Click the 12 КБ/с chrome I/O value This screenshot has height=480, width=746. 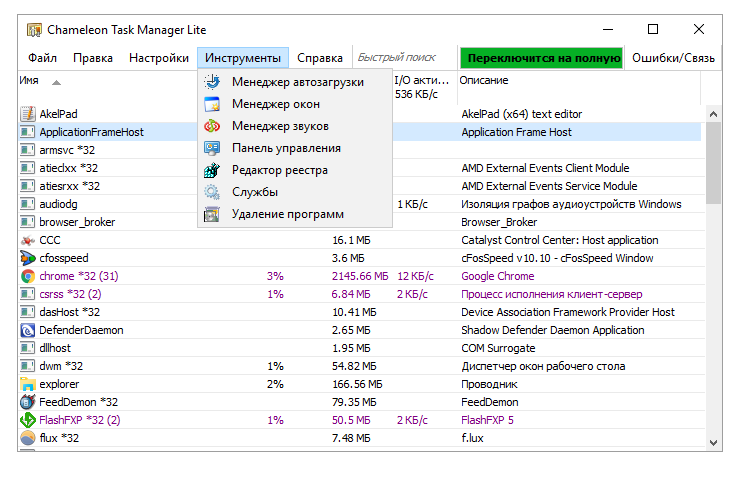coord(415,276)
